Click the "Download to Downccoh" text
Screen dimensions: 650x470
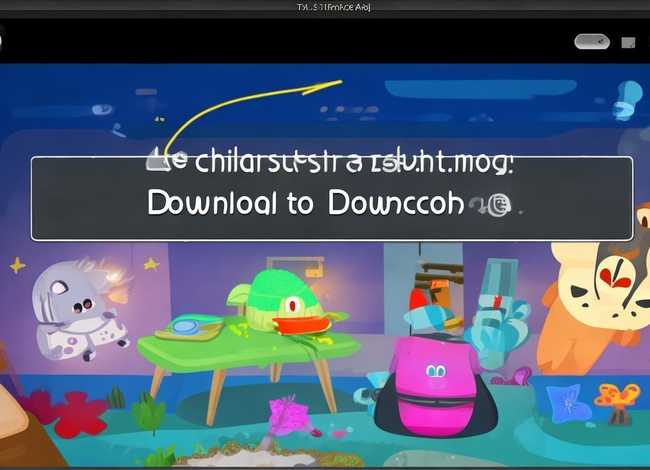coord(305,204)
